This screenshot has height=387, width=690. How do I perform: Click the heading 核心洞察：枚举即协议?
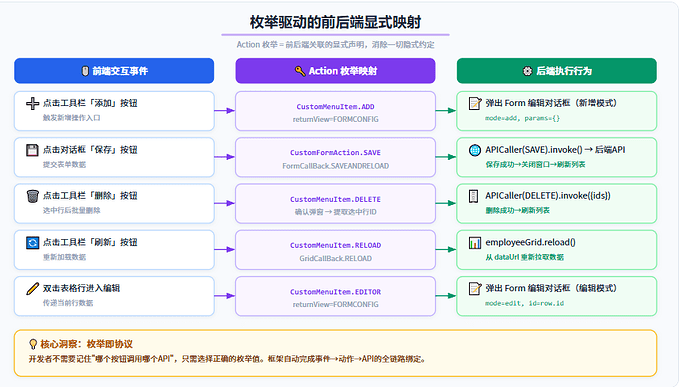point(86,344)
